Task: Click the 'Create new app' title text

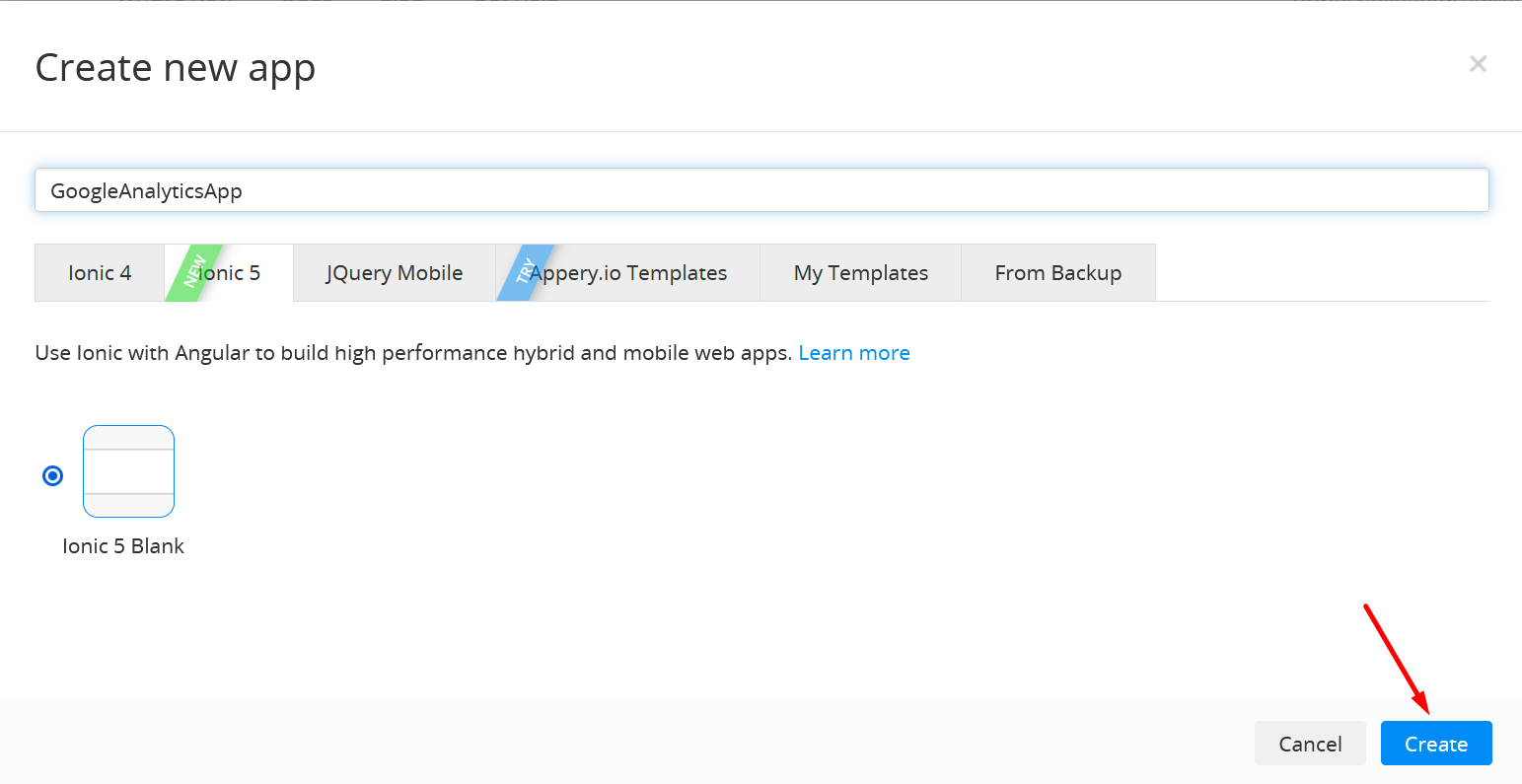Action: click(176, 68)
